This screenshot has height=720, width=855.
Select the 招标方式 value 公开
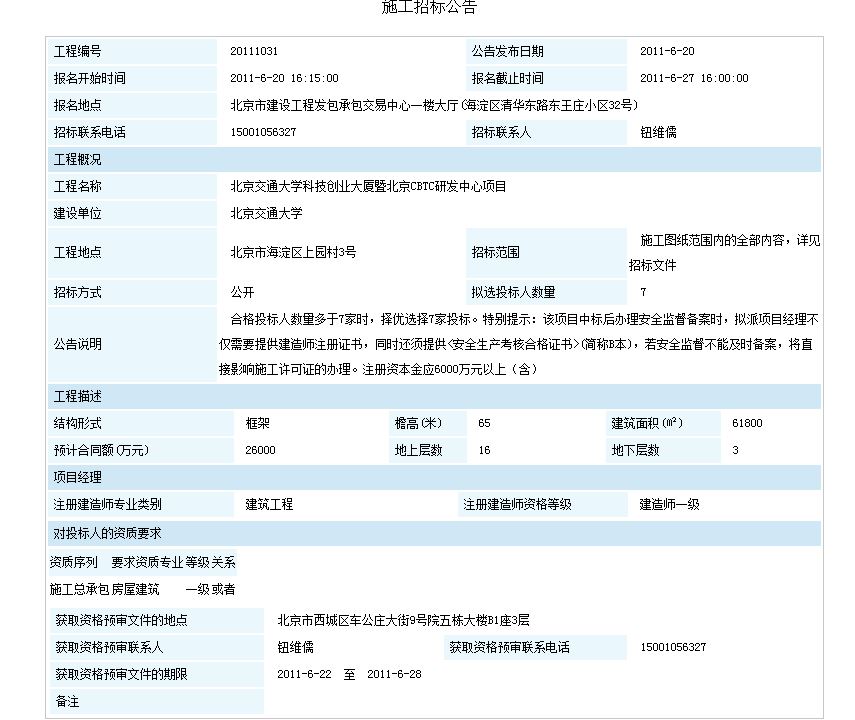(242, 293)
